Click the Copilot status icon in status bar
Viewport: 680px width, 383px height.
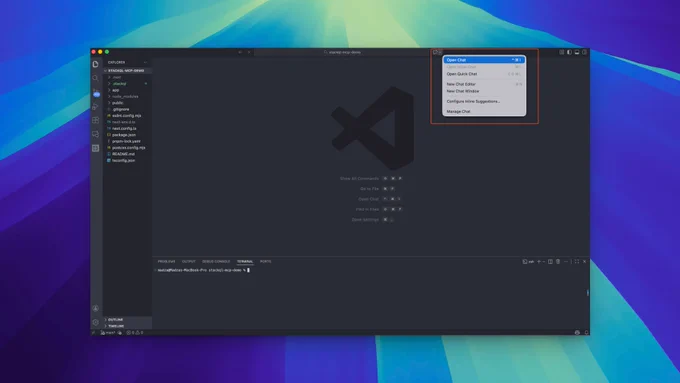(x=577, y=333)
